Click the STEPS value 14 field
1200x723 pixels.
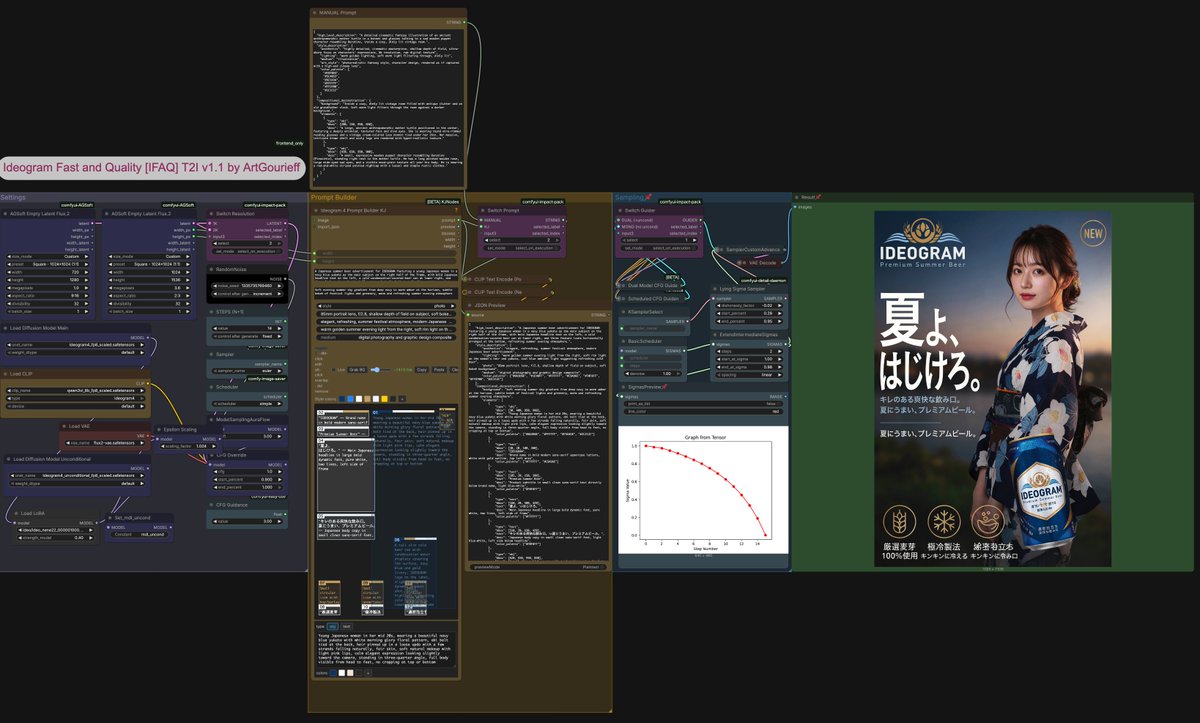pyautogui.click(x=247, y=328)
